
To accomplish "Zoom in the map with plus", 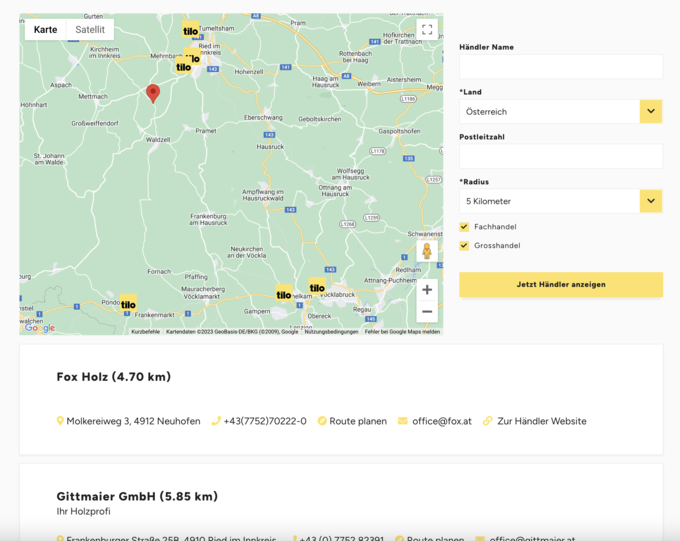I will coord(427,290).
